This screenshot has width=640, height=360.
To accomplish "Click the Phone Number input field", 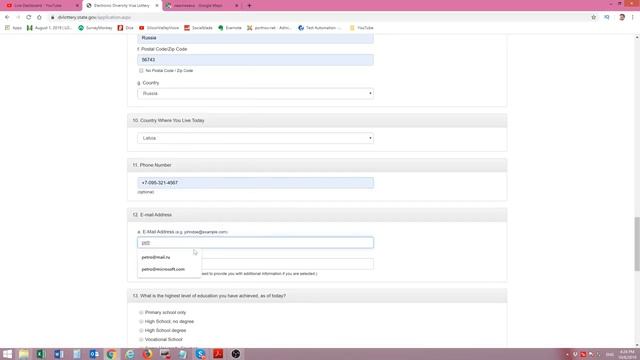I will pyautogui.click(x=256, y=182).
